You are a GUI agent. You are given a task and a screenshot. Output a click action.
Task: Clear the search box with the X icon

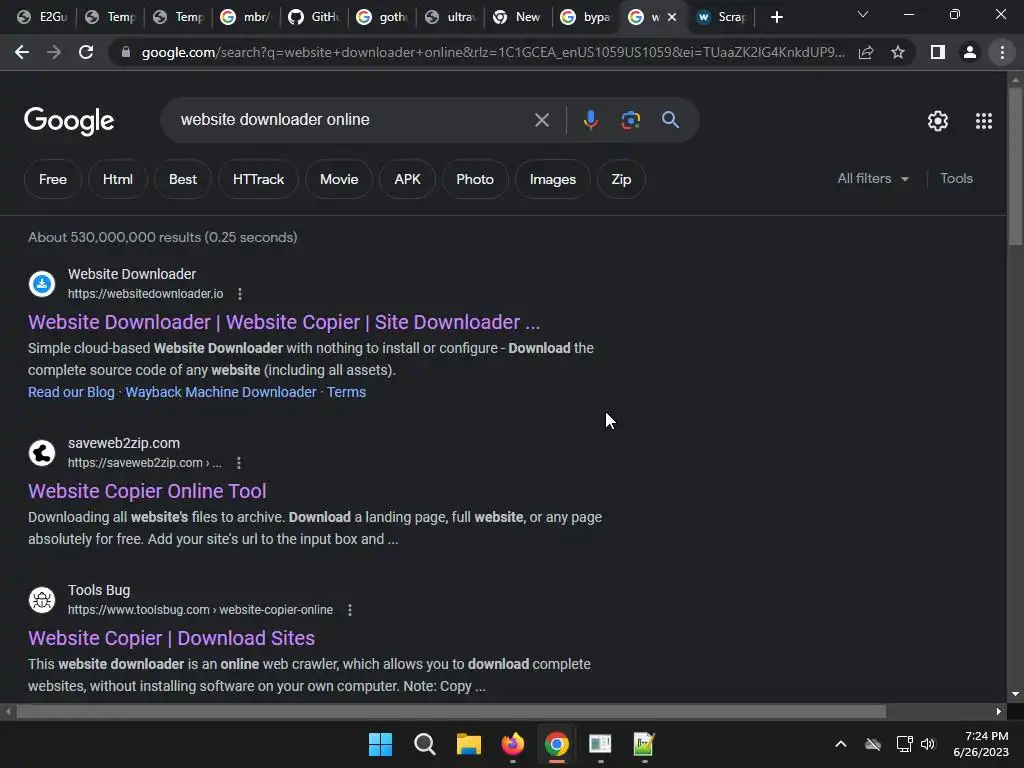(x=541, y=120)
